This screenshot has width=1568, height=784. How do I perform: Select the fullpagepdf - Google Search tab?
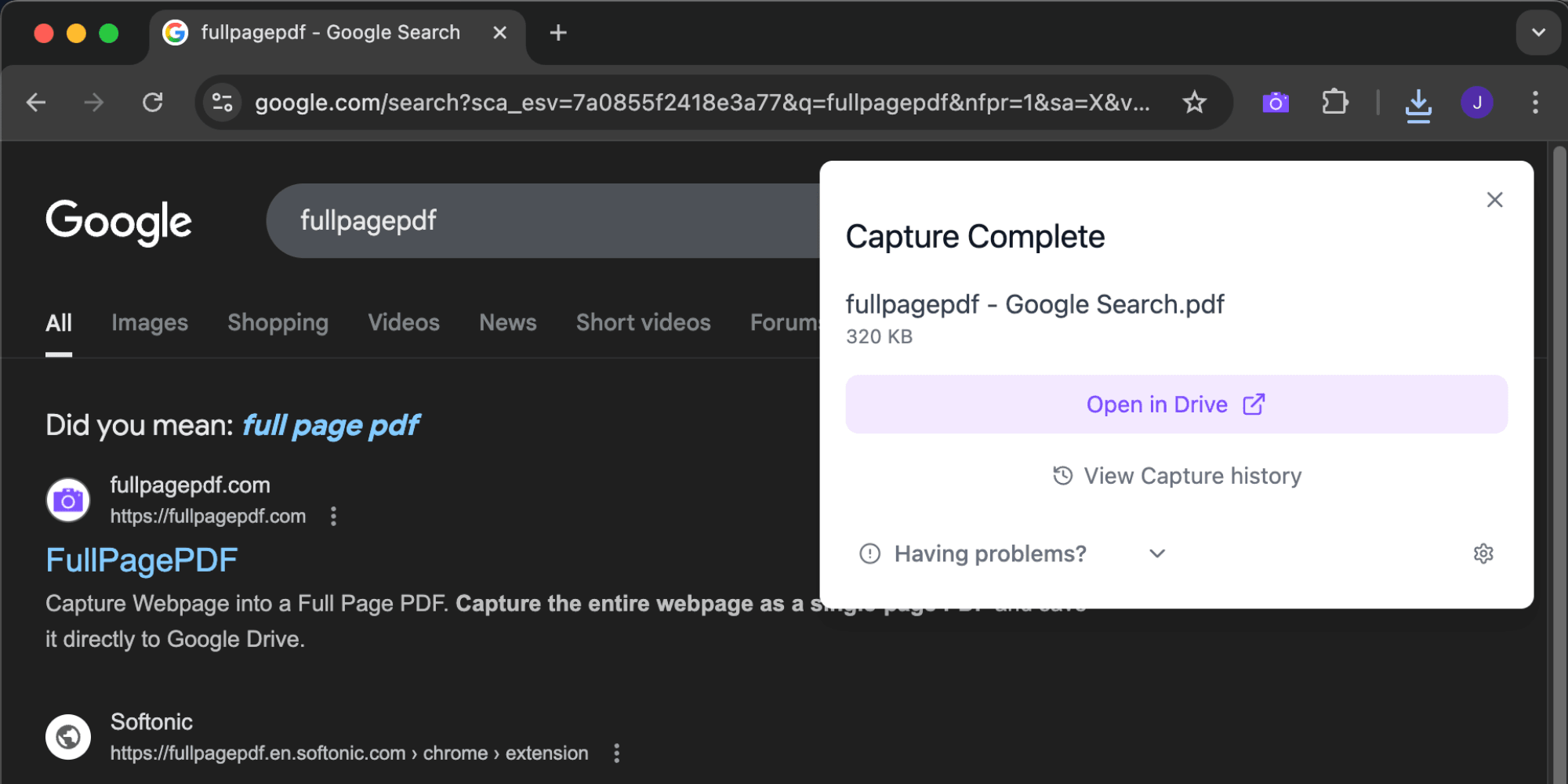click(337, 34)
